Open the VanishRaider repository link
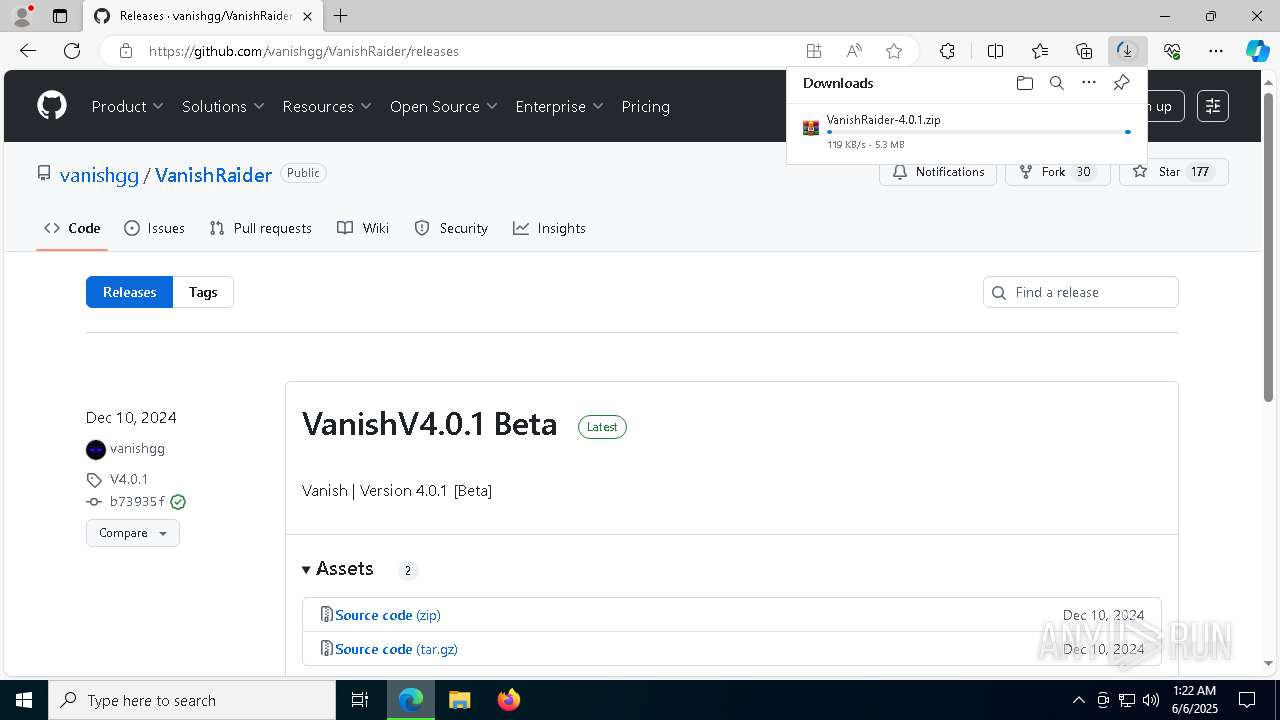1280x720 pixels. [213, 175]
